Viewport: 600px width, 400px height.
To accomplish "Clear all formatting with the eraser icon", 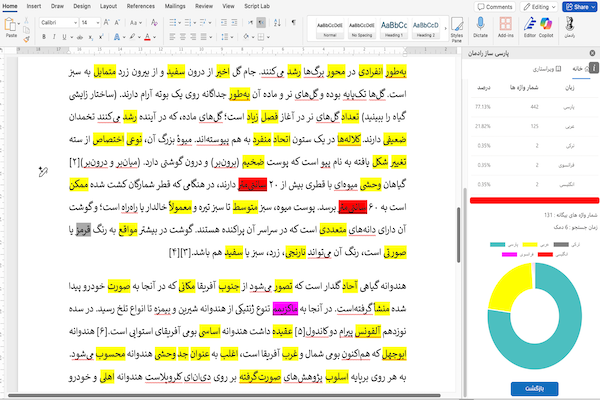I will coord(154,23).
